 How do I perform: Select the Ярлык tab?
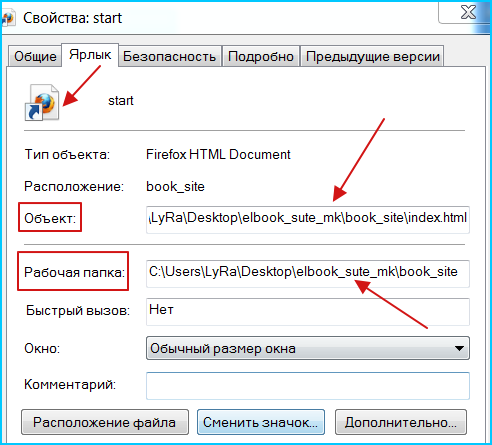click(x=90, y=55)
